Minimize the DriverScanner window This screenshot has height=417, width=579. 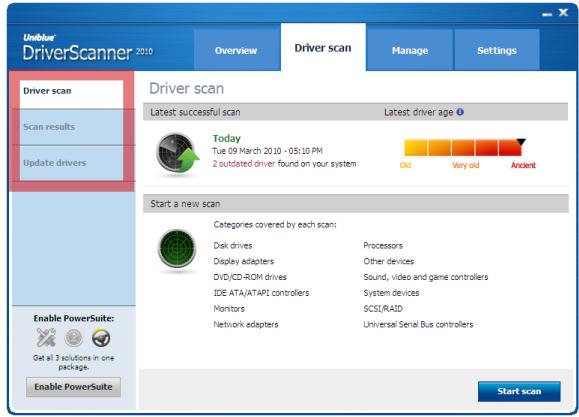point(547,14)
